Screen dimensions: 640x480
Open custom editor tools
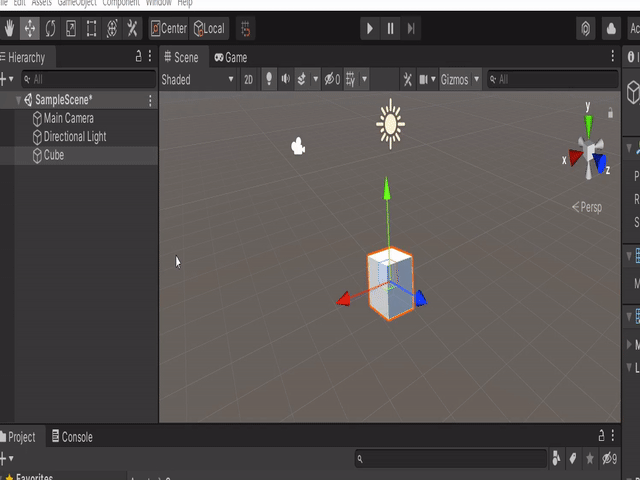[132, 29]
